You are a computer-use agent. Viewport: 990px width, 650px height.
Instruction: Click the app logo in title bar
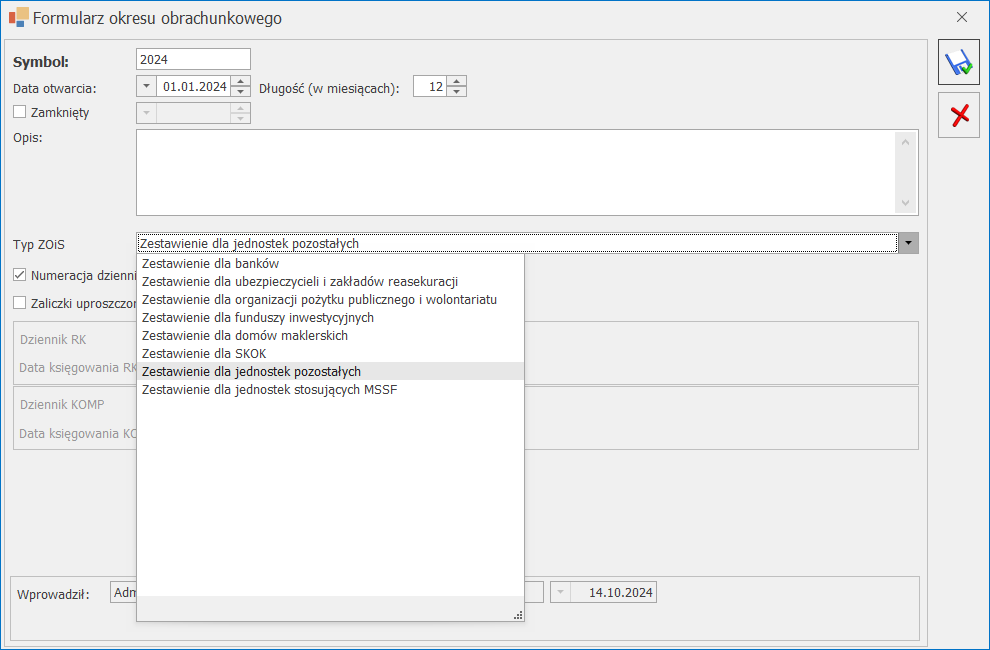point(18,18)
